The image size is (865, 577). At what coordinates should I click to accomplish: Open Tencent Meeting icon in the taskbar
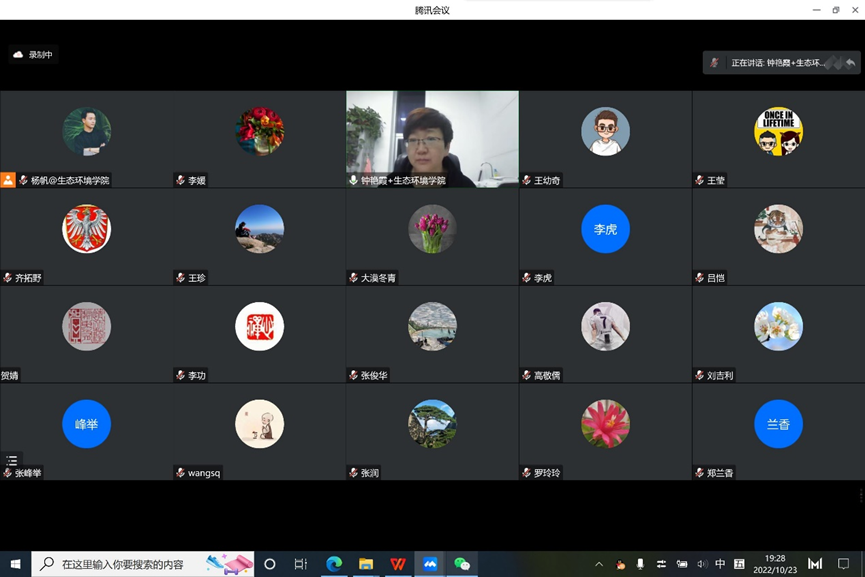click(x=430, y=564)
